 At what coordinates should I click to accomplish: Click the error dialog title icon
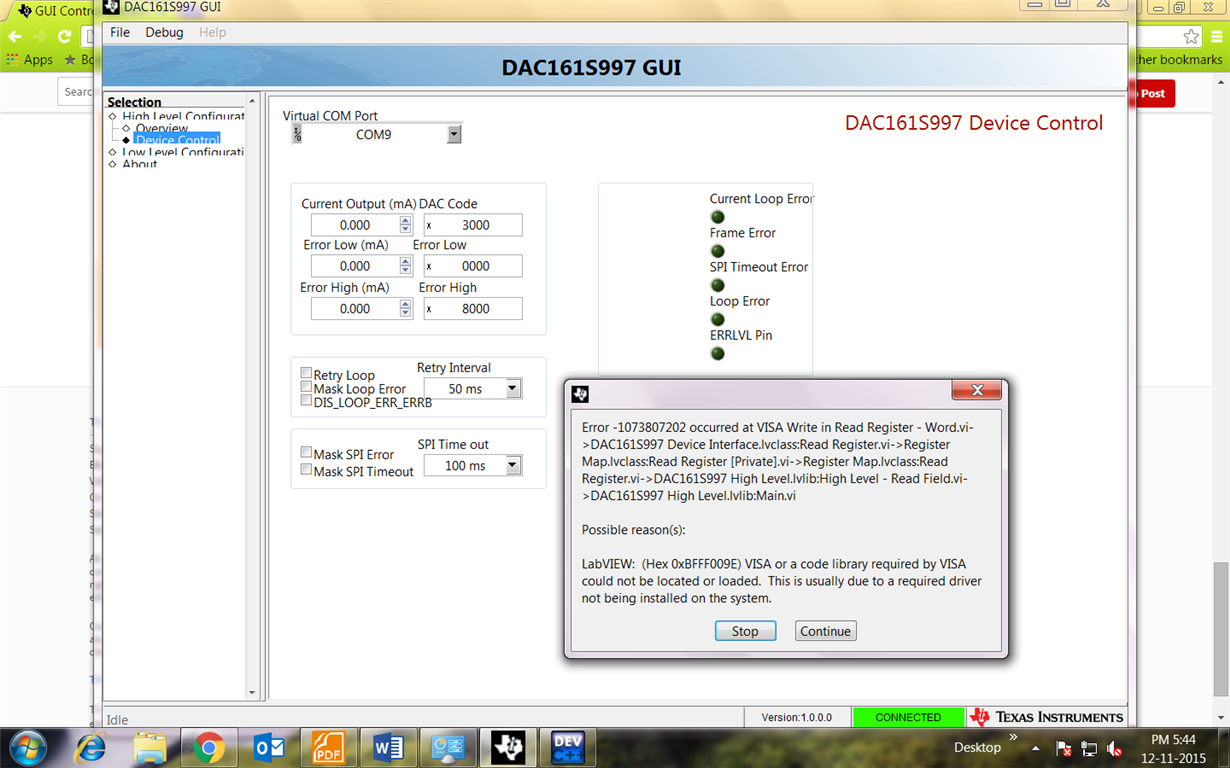[x=580, y=394]
